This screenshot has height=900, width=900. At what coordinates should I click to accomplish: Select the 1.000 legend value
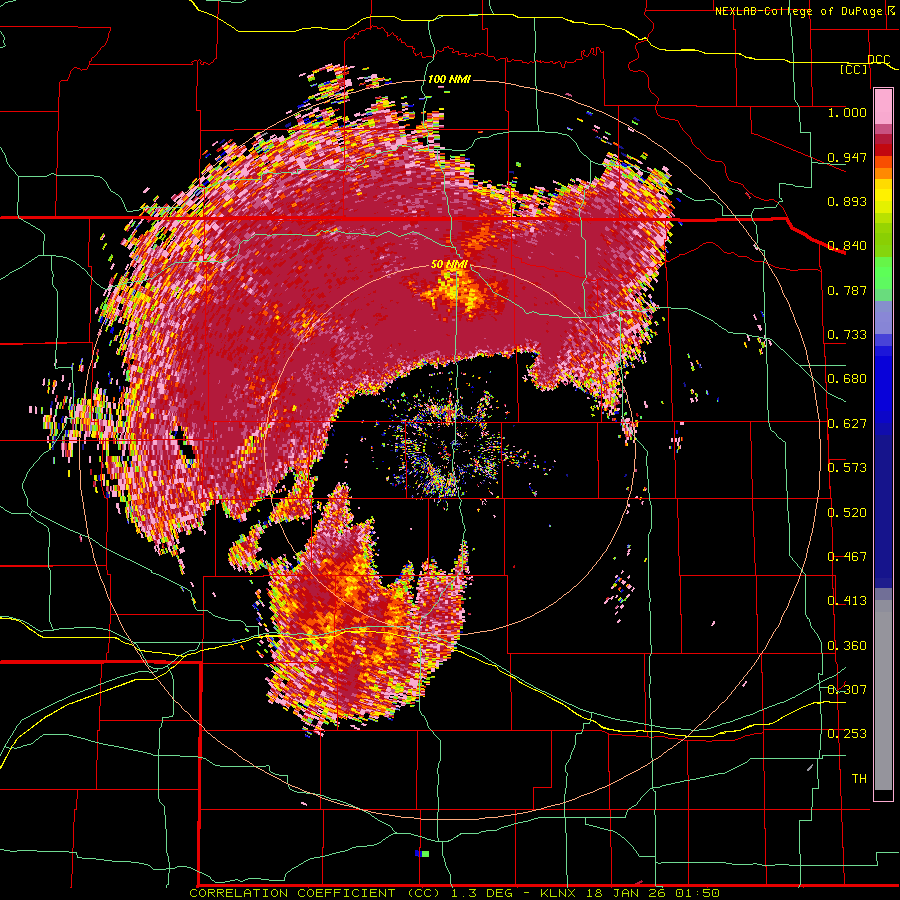[x=847, y=112]
